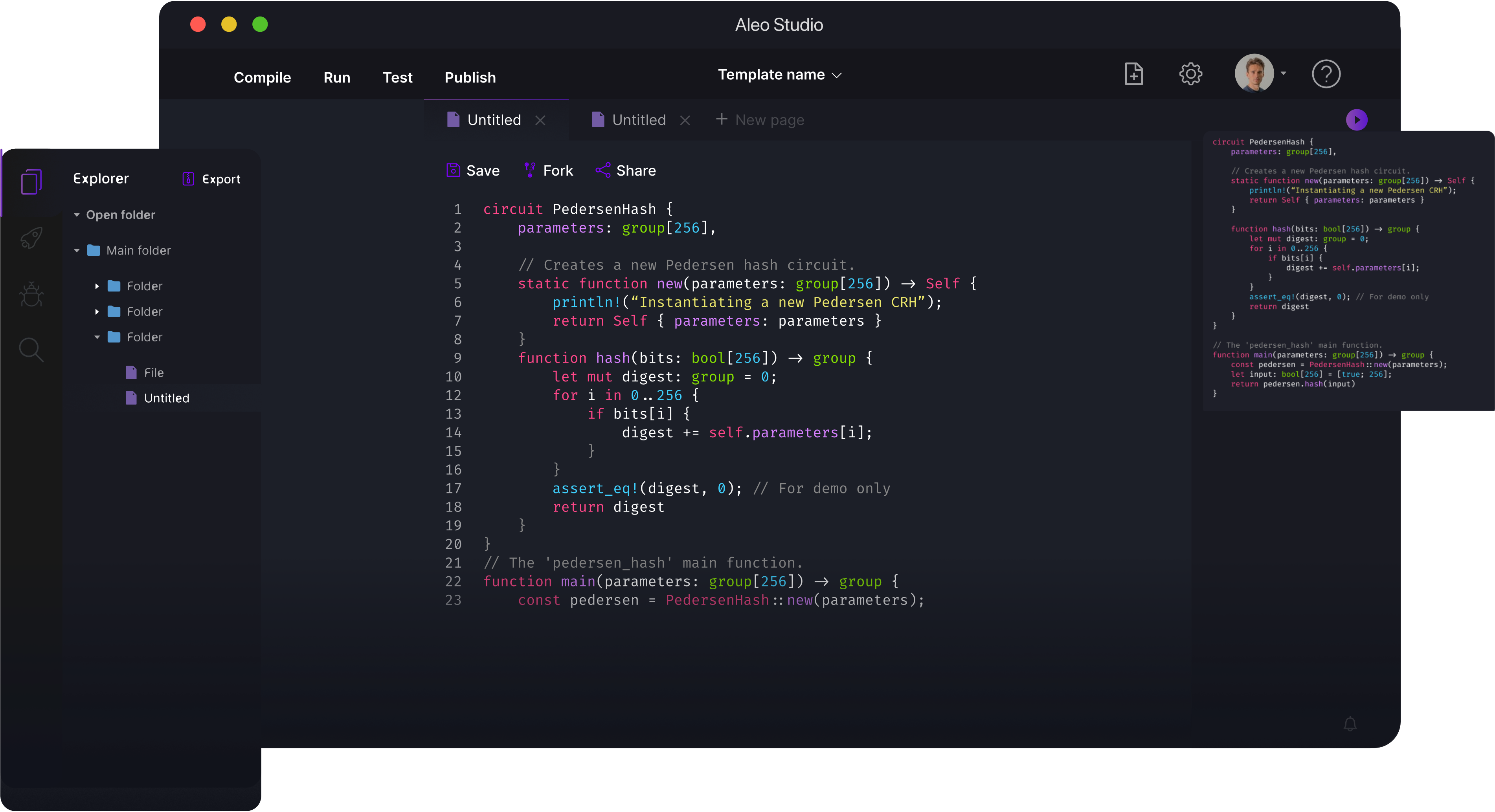
Task: Click the Share button
Action: (x=626, y=170)
